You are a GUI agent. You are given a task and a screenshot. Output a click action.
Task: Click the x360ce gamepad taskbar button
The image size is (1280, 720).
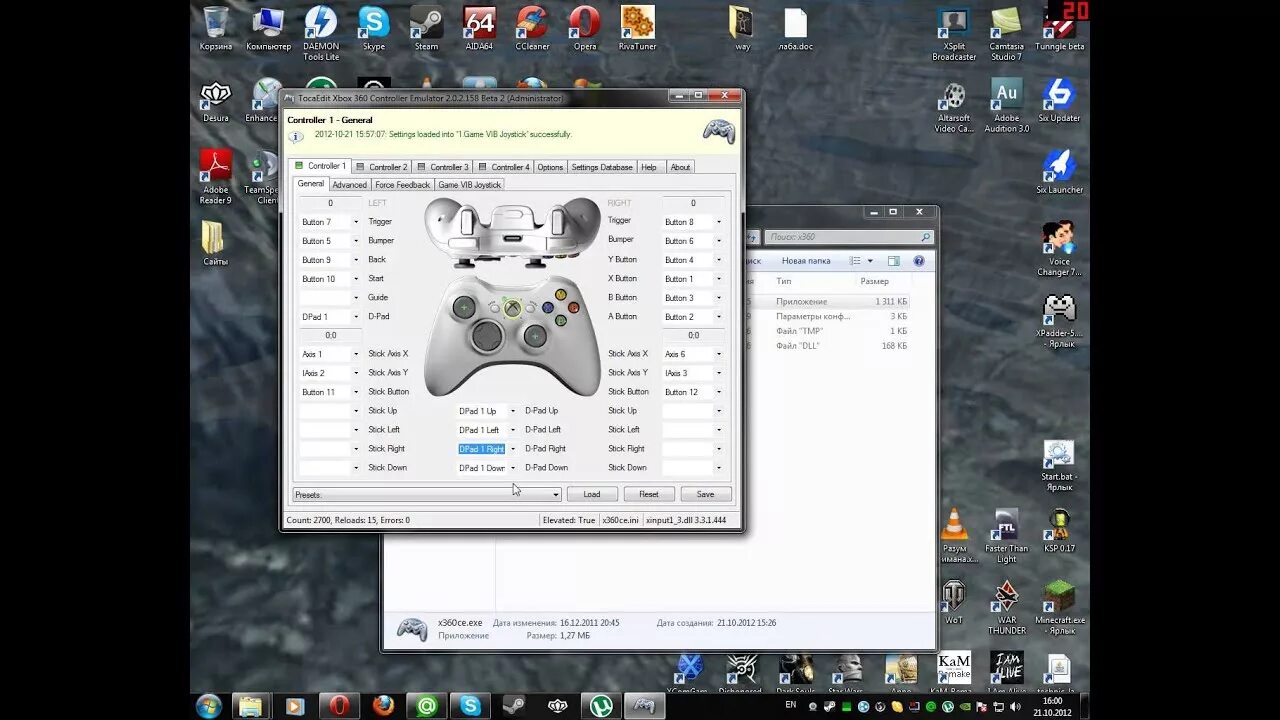tap(644, 706)
